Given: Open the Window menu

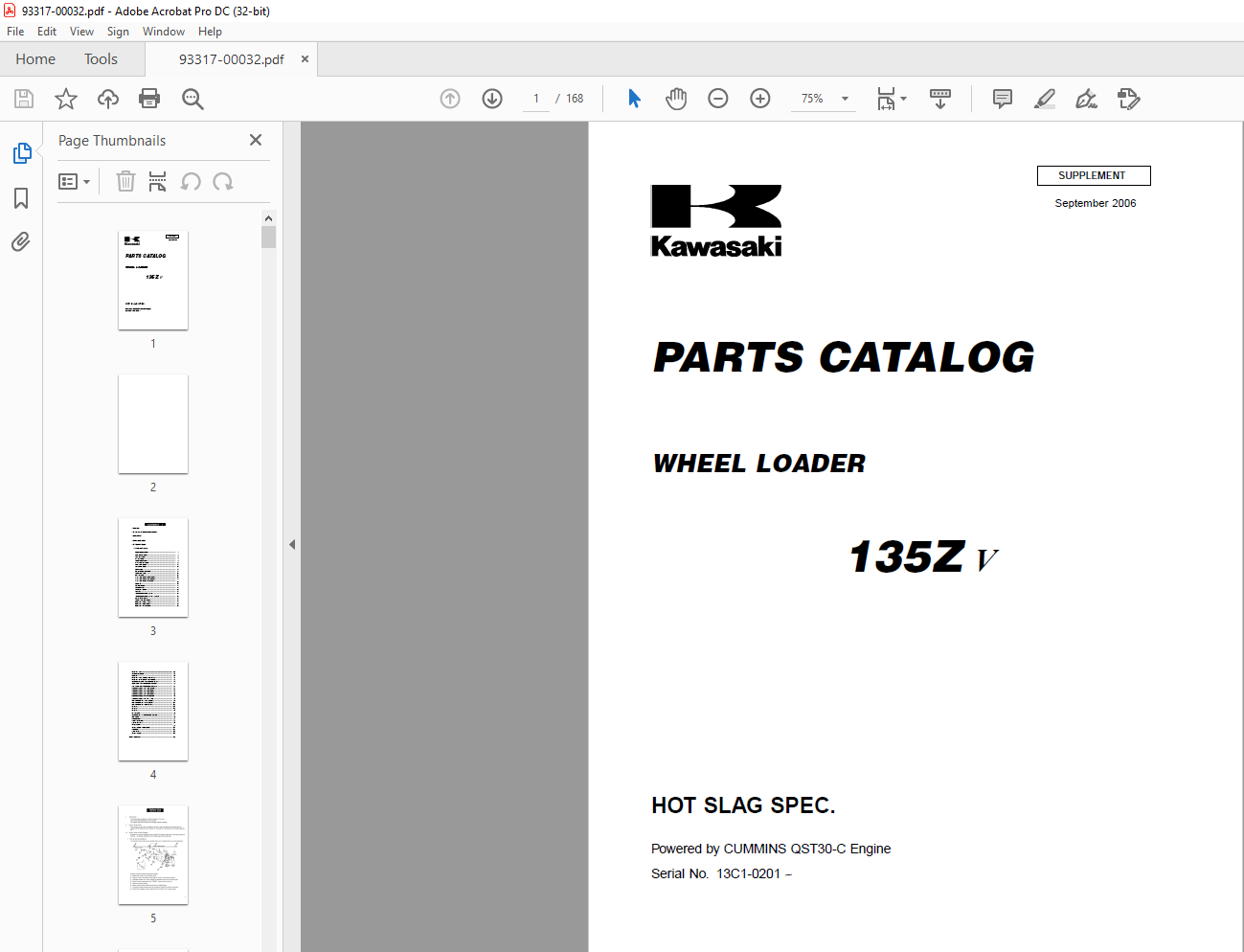Looking at the screenshot, I should (x=164, y=32).
